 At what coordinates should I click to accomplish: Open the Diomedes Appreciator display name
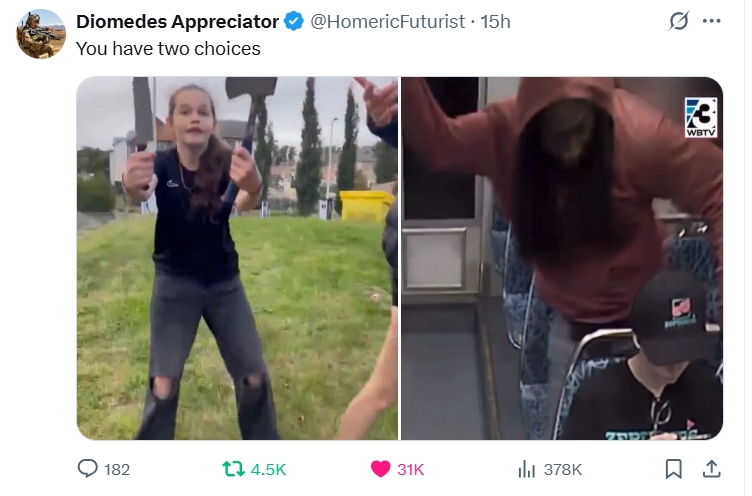pos(177,22)
